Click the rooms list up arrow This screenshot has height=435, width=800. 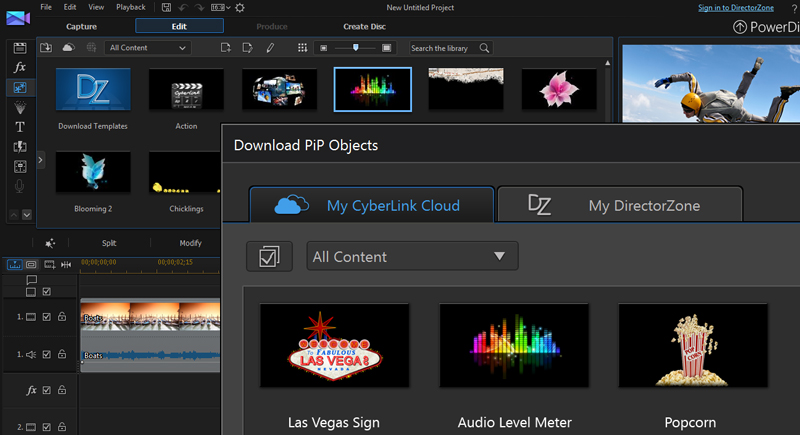point(14,215)
